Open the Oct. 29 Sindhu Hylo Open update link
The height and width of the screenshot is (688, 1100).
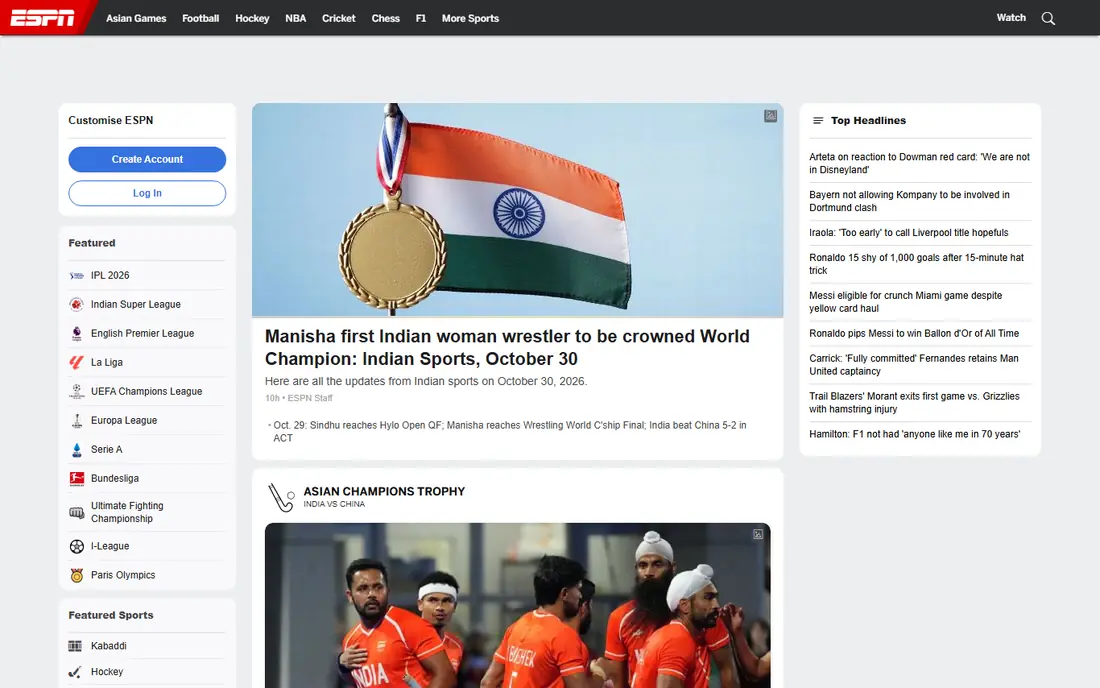510,431
